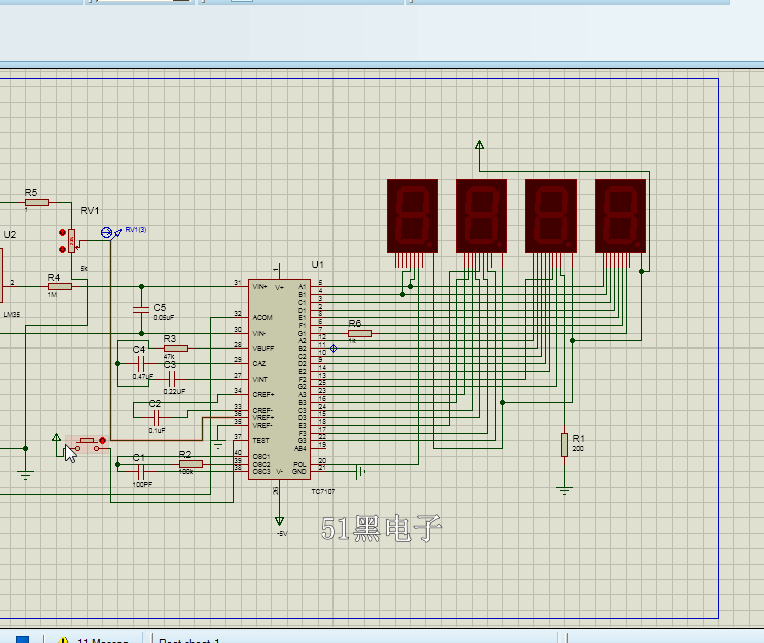Select capacitor C1 100PF symbol

pos(141,472)
